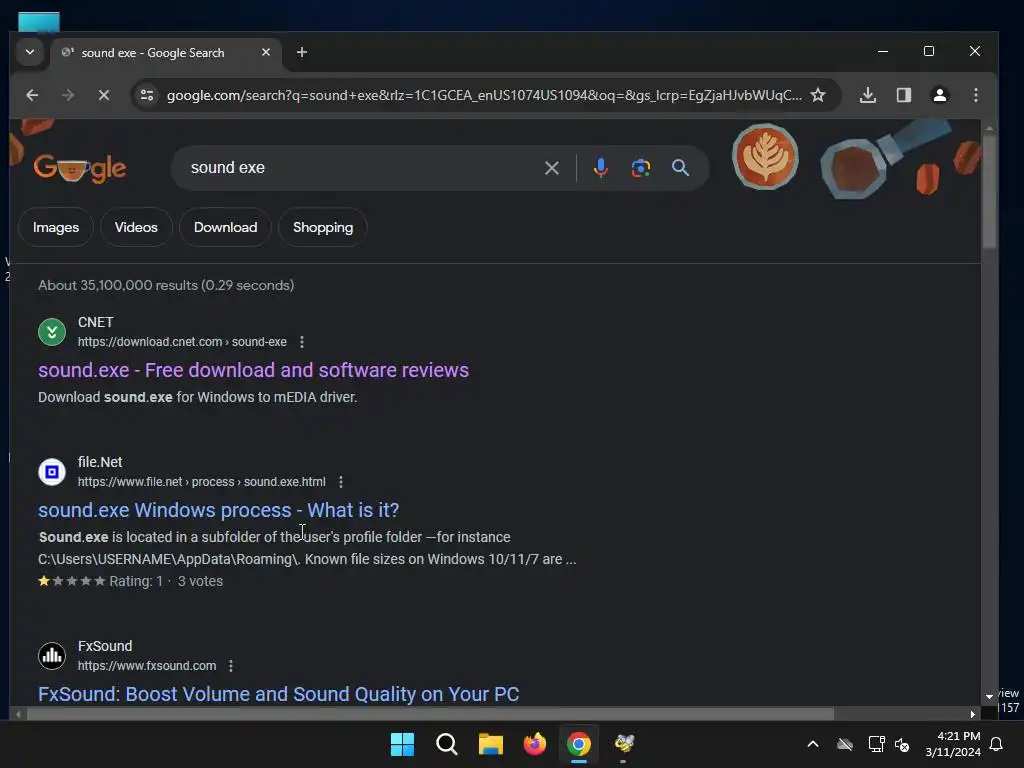Click the 'About 35,100,000 results' text

(x=166, y=285)
